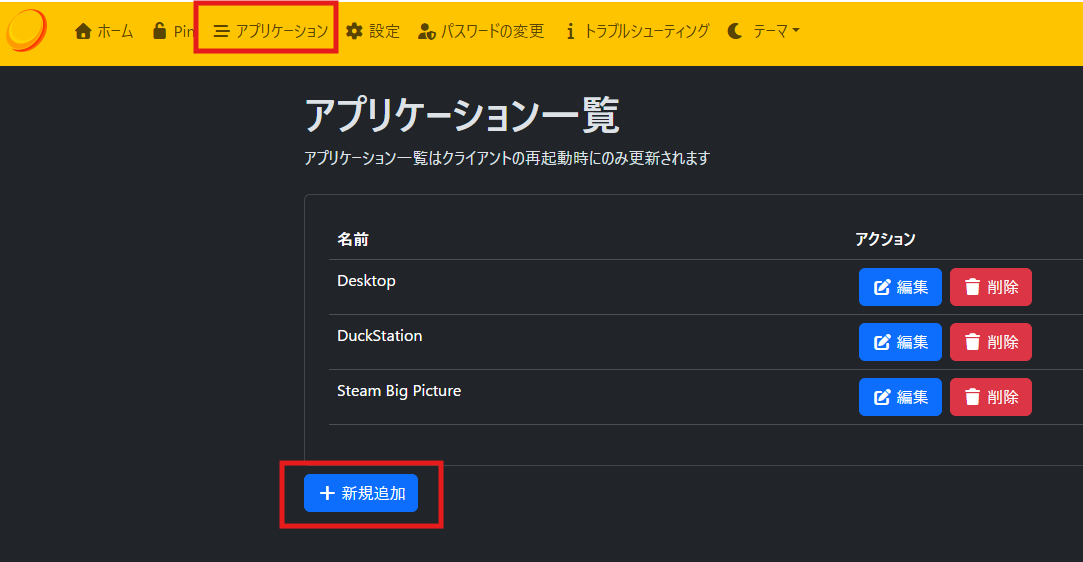1083x562 pixels.
Task: Delete the Desktop application
Action: (x=990, y=287)
